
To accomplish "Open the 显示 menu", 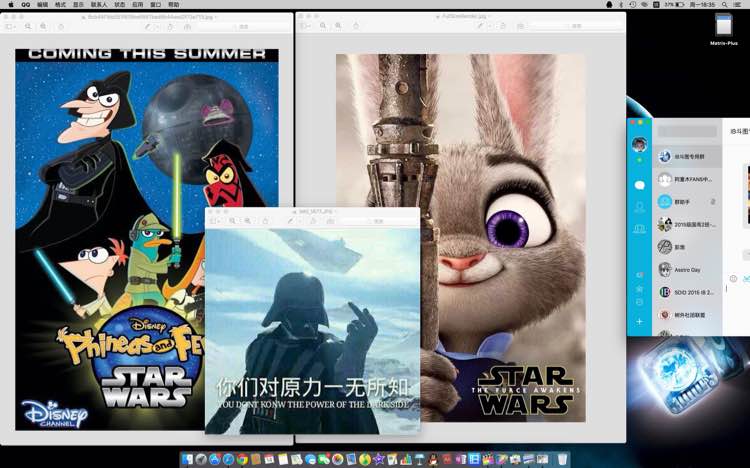I will [x=78, y=4].
